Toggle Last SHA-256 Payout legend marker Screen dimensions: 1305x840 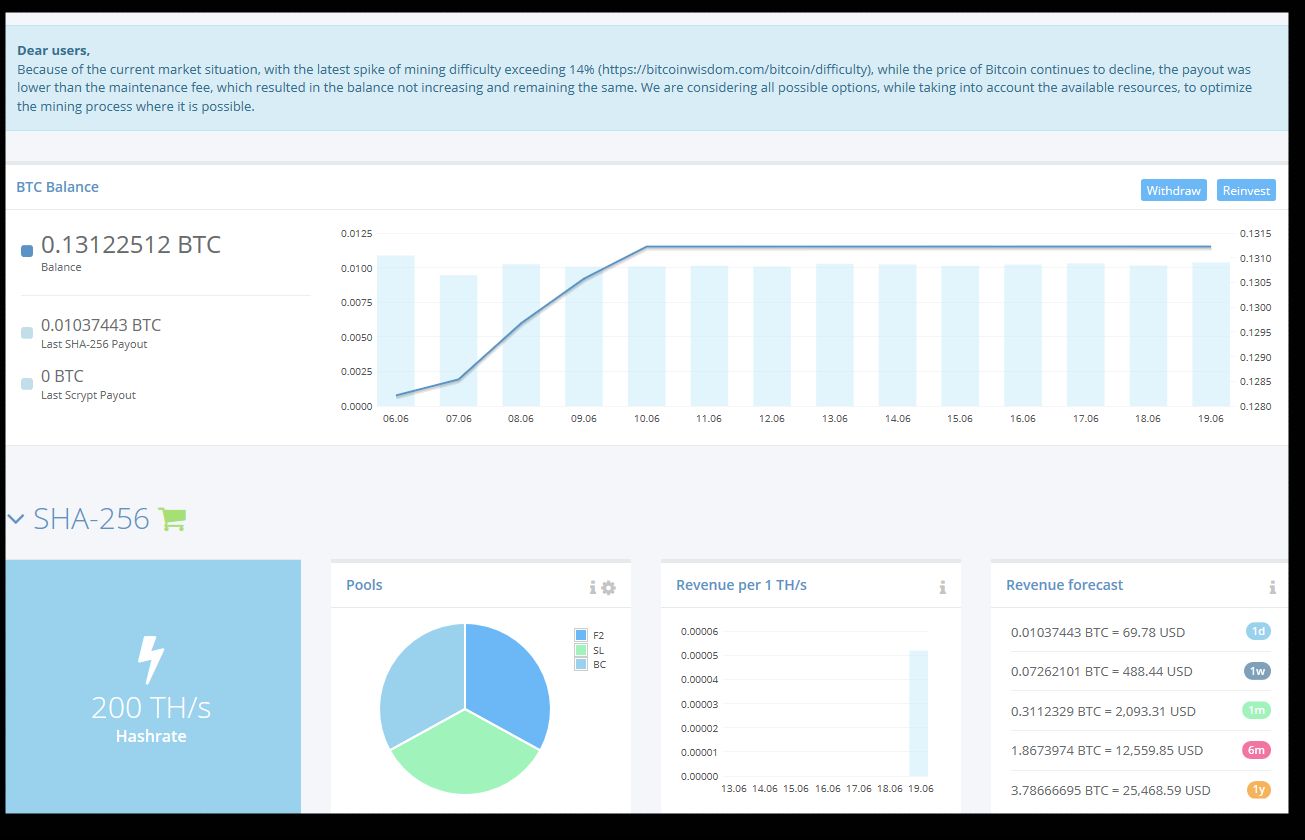27,333
